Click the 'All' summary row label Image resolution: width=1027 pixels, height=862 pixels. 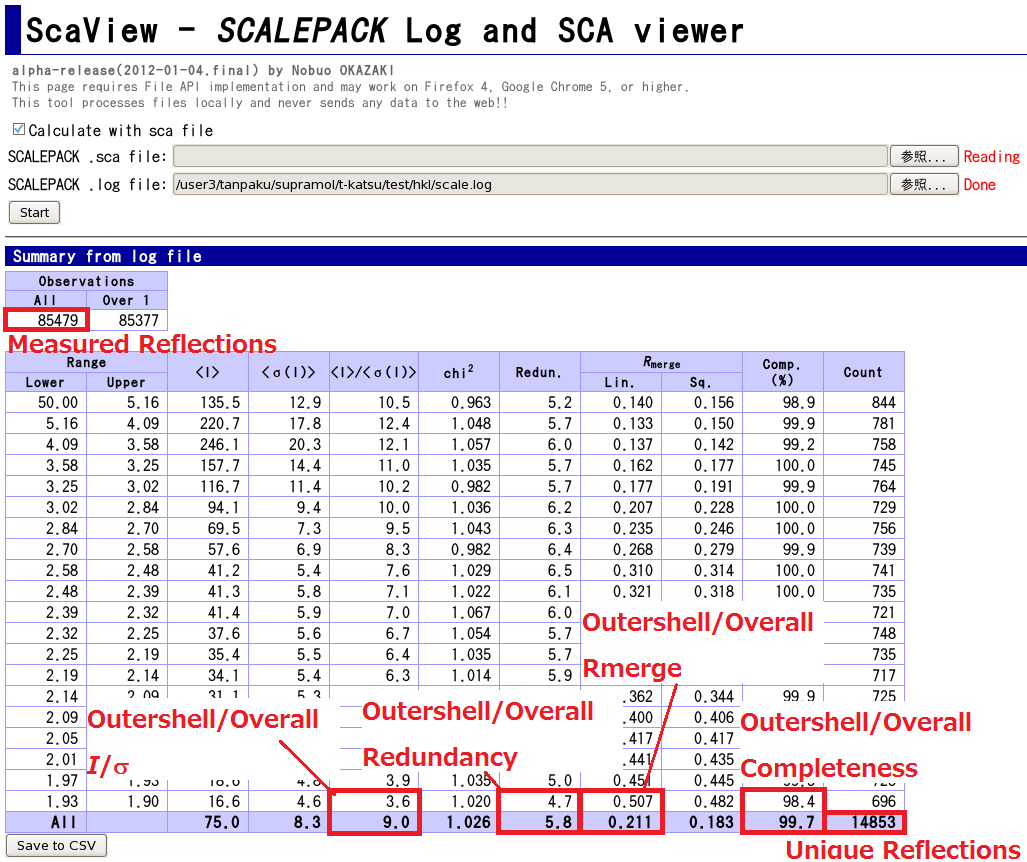(46, 822)
